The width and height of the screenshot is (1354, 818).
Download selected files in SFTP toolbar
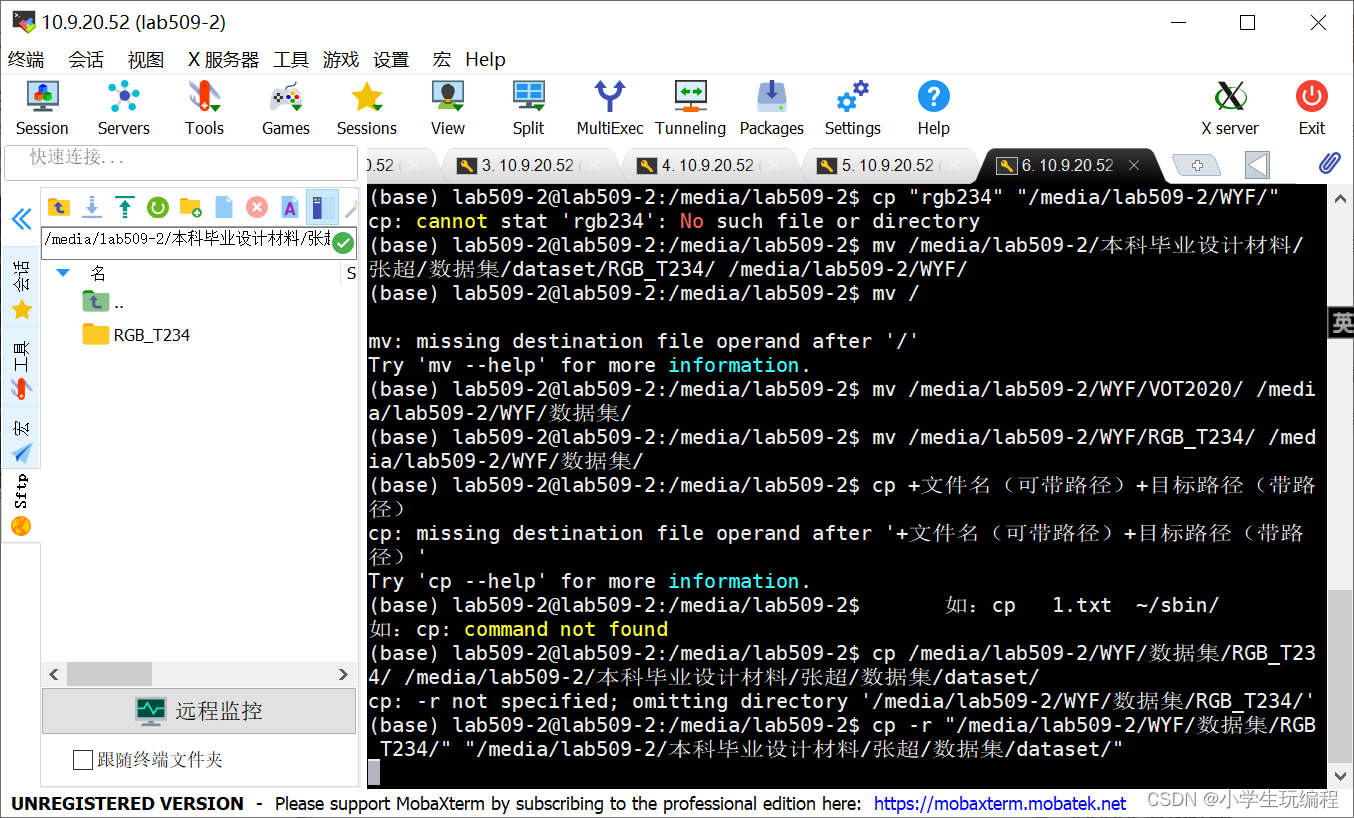pos(92,207)
